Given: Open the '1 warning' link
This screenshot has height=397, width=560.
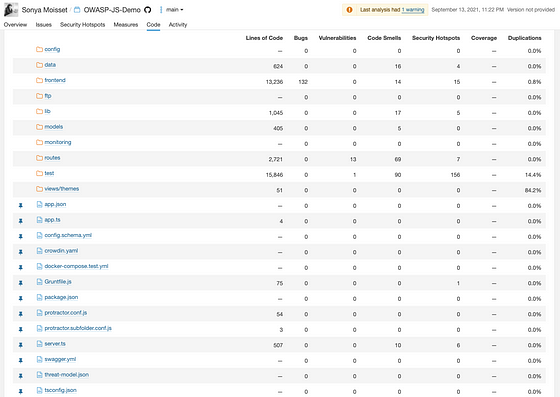Looking at the screenshot, I should click(413, 10).
